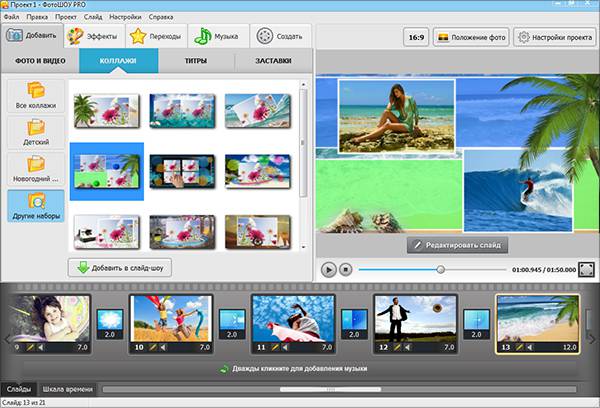Open transition between slides 11 and 12
Image resolution: width=600 pixels, height=408 pixels.
(x=354, y=324)
